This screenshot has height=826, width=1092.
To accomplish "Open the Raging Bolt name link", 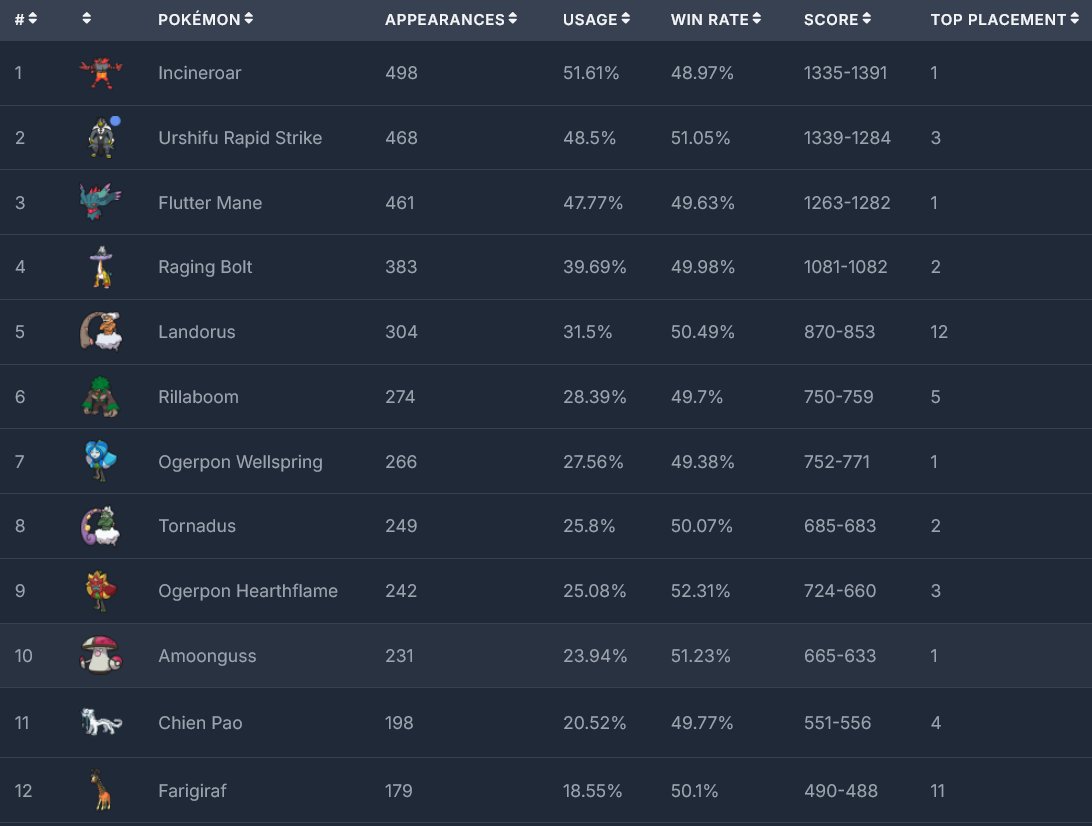I will click(205, 267).
